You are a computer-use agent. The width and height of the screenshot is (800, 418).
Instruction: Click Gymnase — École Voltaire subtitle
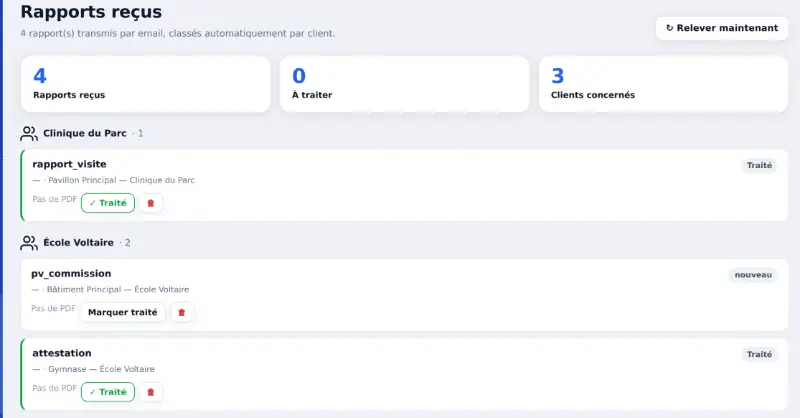click(x=101, y=369)
